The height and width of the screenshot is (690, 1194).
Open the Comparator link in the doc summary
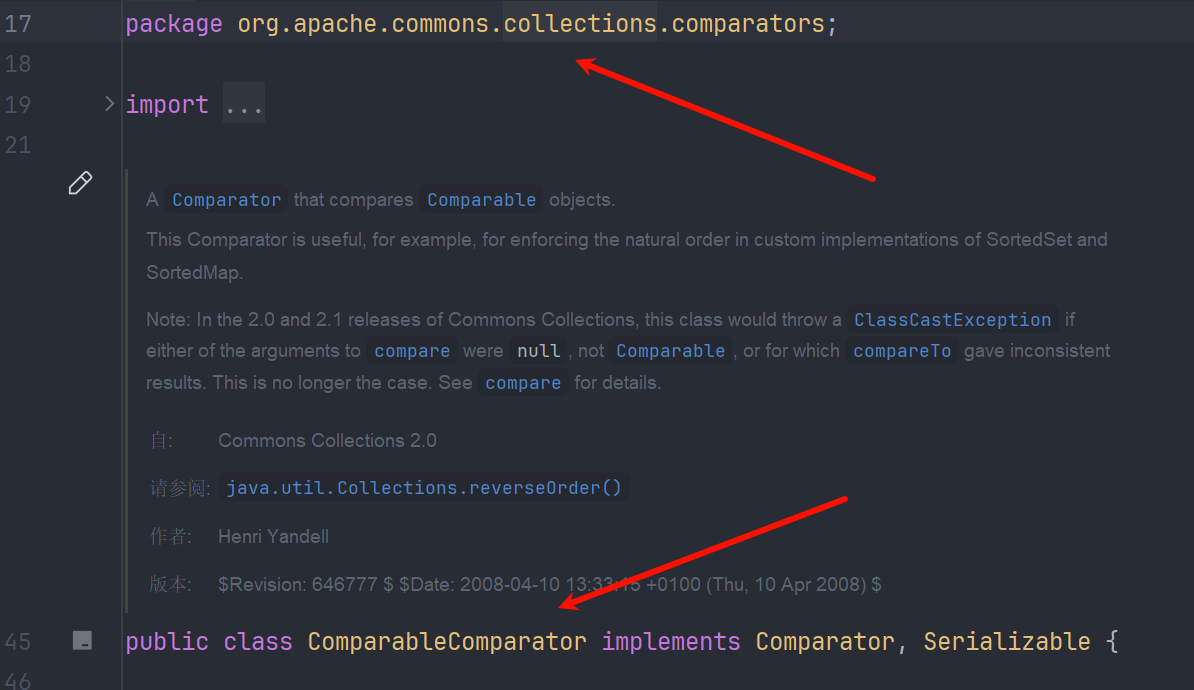(226, 200)
